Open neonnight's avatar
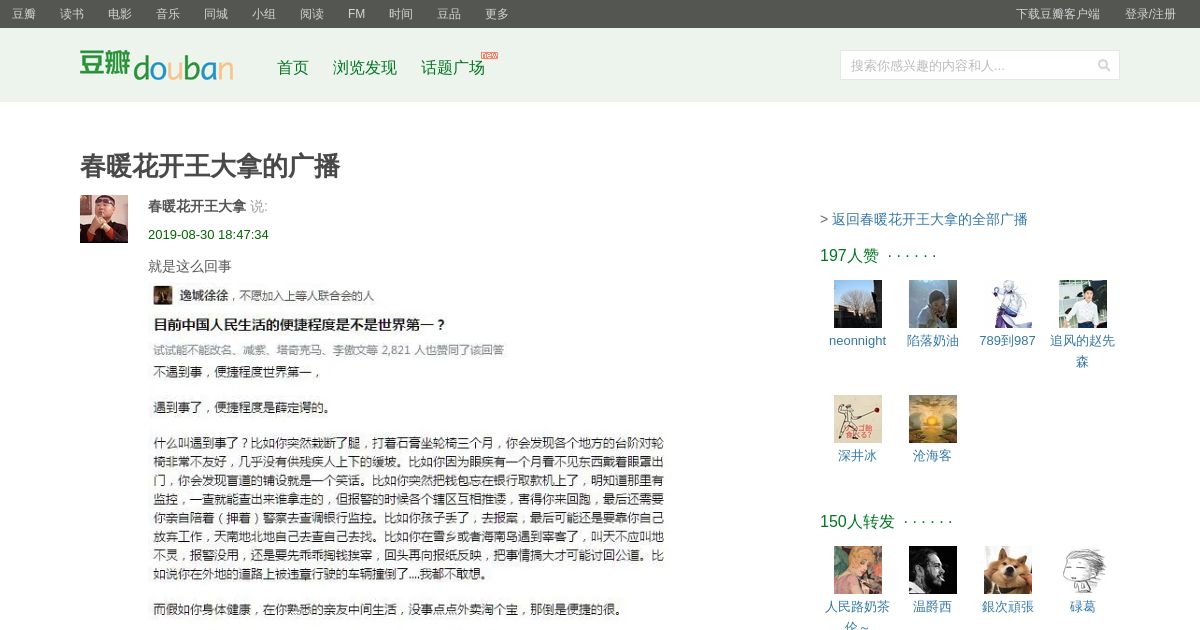This screenshot has height=630, width=1200. (858, 304)
